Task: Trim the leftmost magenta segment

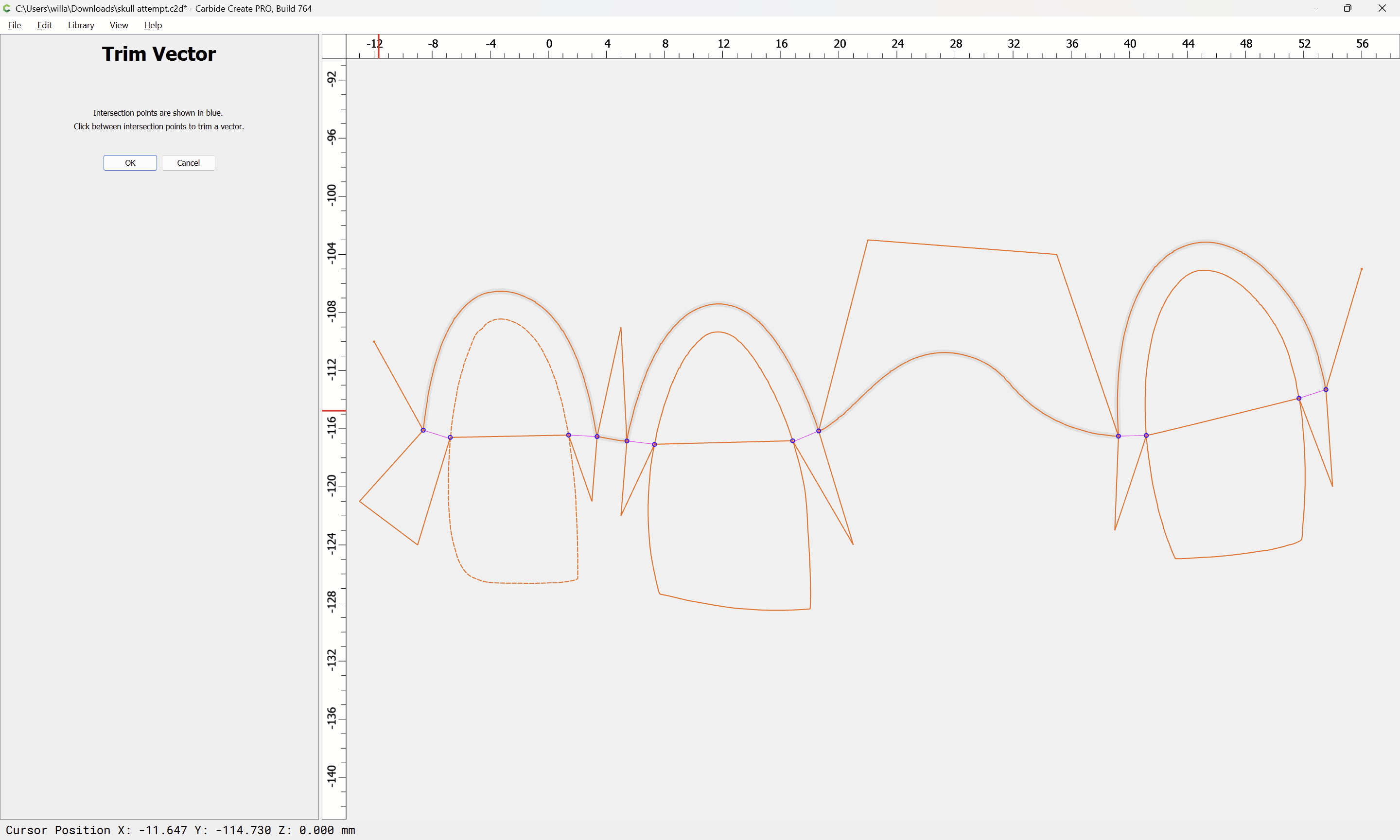Action: point(437,434)
